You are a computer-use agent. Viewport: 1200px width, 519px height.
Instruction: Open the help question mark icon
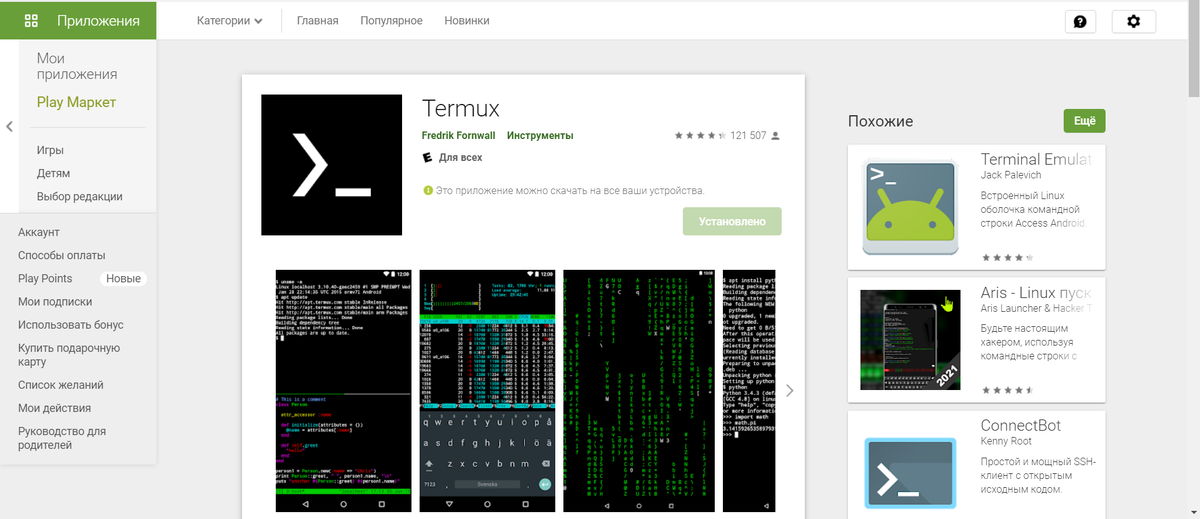(x=1080, y=21)
